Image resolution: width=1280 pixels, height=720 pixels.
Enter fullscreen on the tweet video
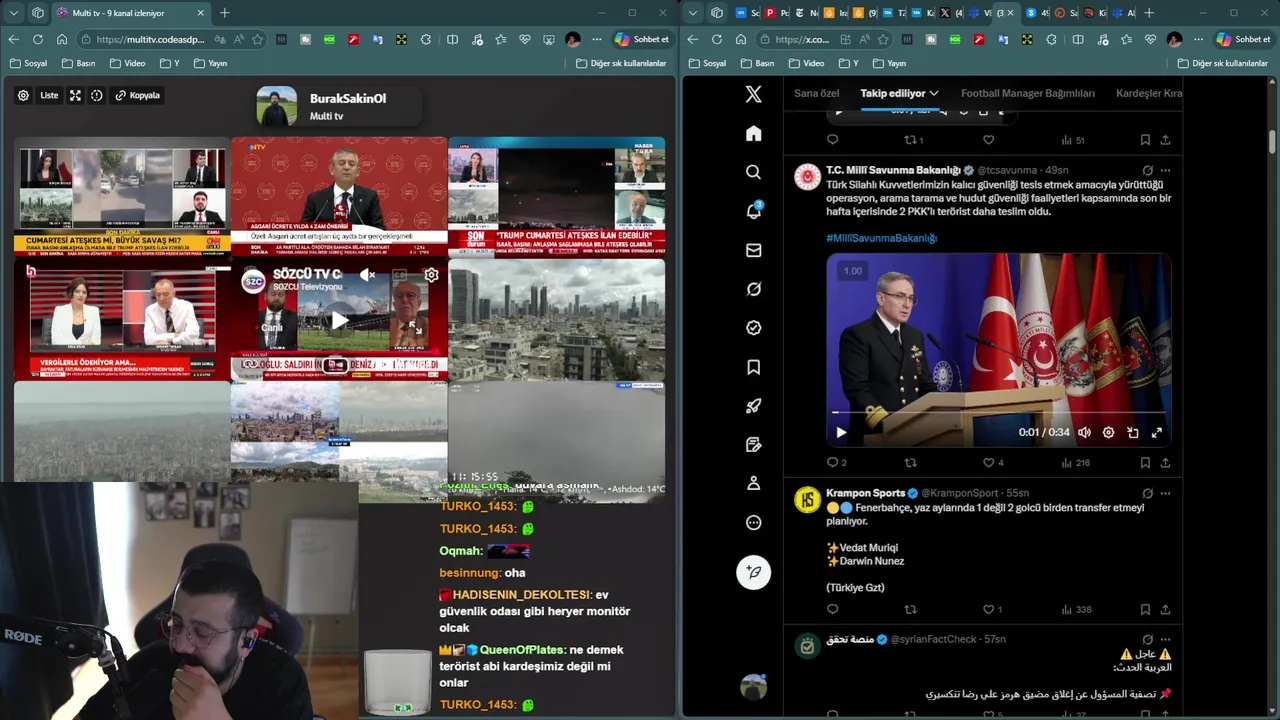[x=1157, y=432]
